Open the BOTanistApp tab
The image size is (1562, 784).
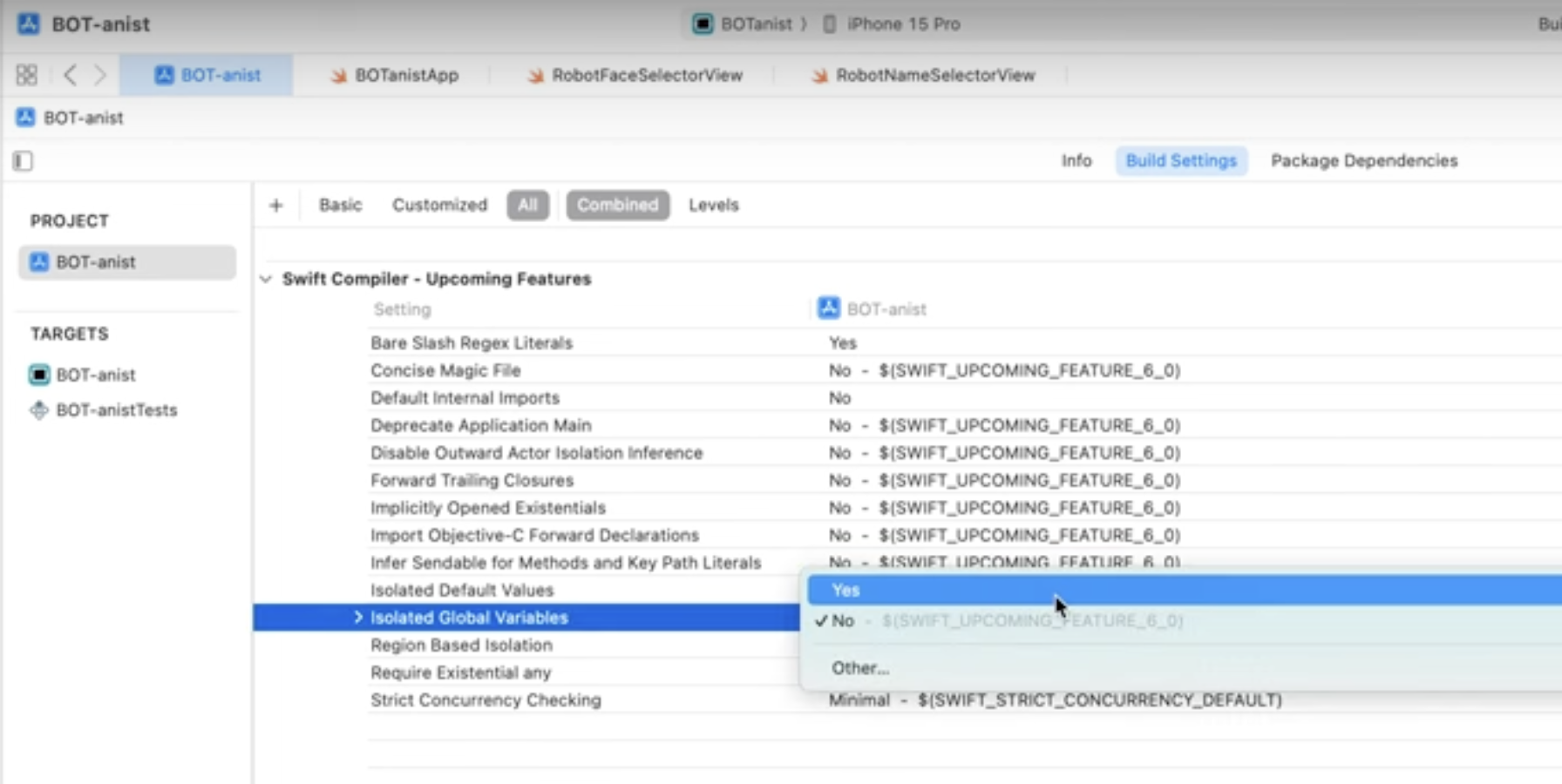point(394,75)
